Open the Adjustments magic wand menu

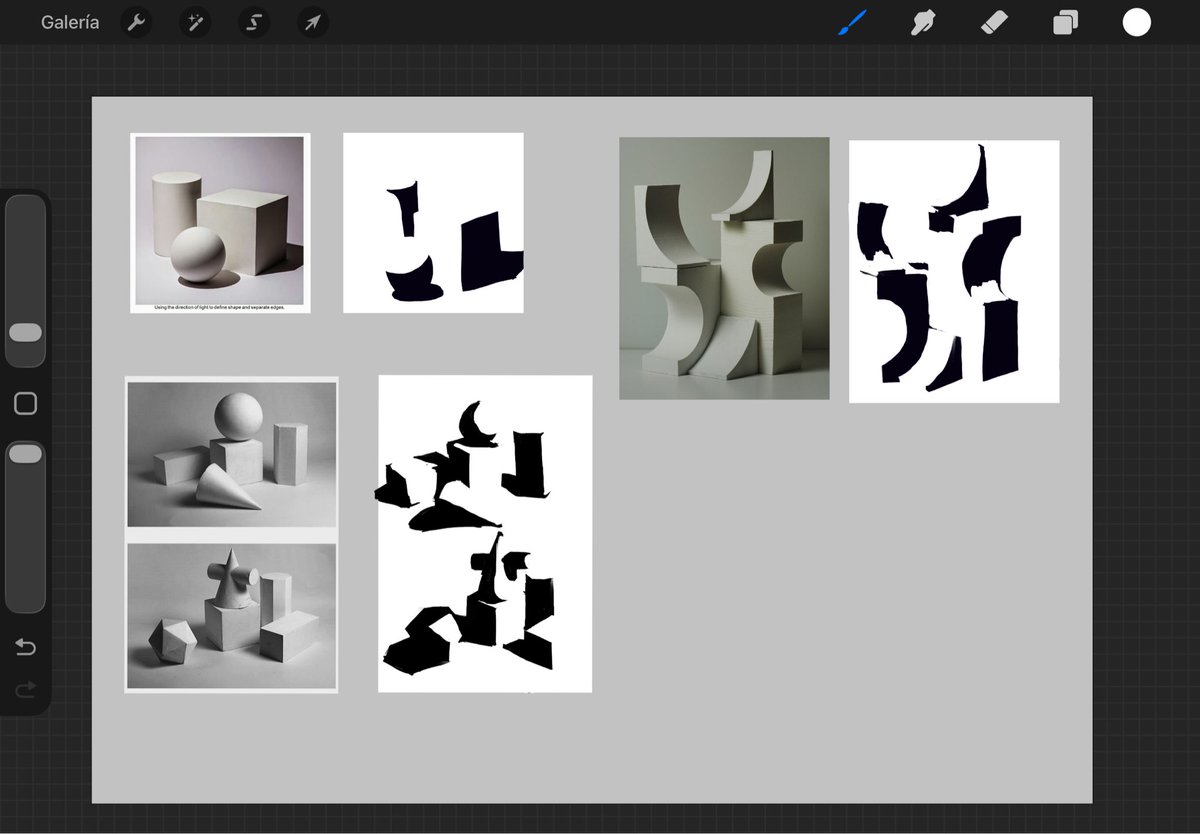point(195,22)
